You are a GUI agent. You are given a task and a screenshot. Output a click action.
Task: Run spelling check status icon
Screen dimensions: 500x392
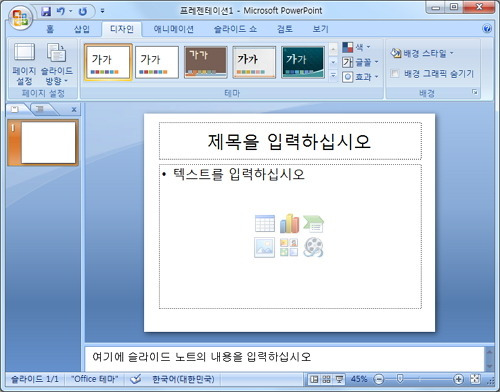click(135, 379)
